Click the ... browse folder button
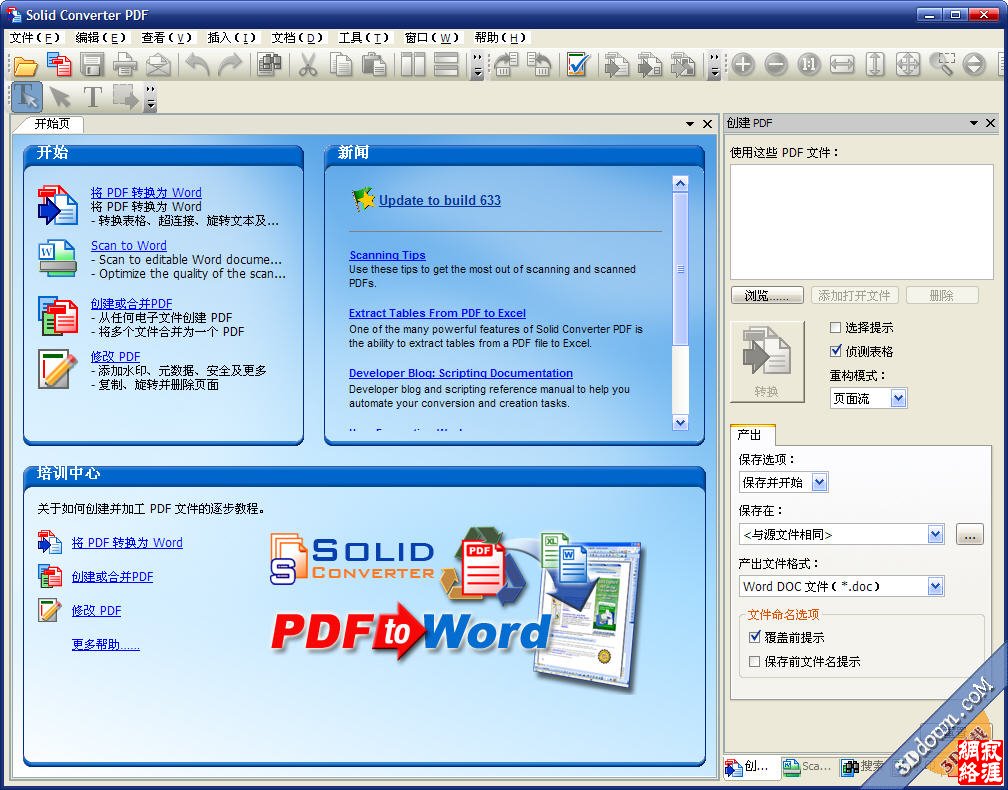 point(969,534)
